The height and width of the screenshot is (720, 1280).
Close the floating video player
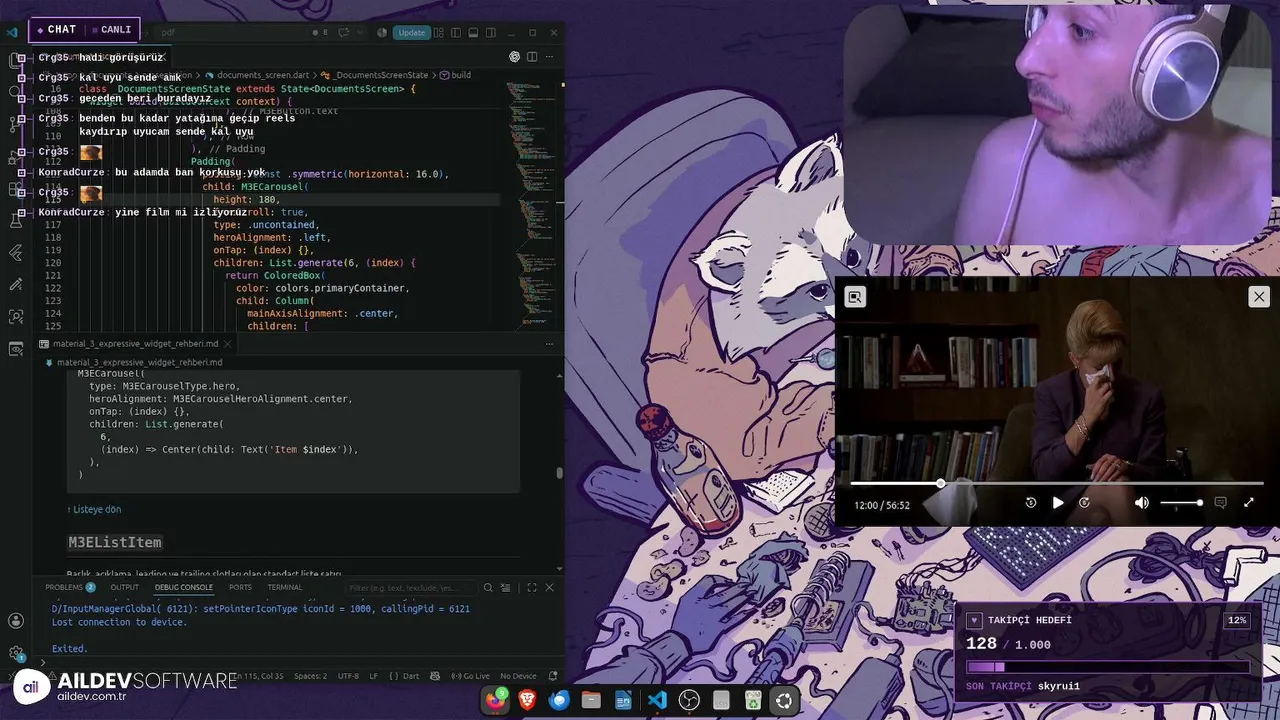tap(1259, 296)
